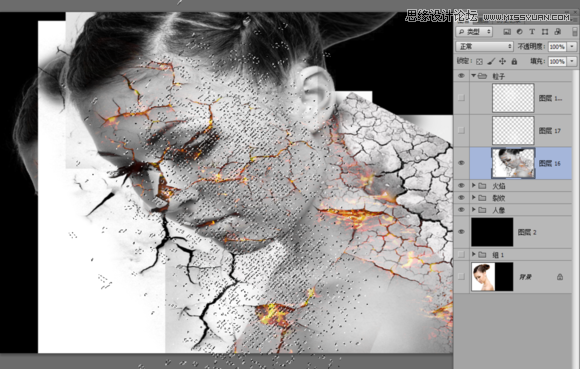580x369 pixels.
Task: Click the 裂纹 group folder icon
Action: pos(482,198)
